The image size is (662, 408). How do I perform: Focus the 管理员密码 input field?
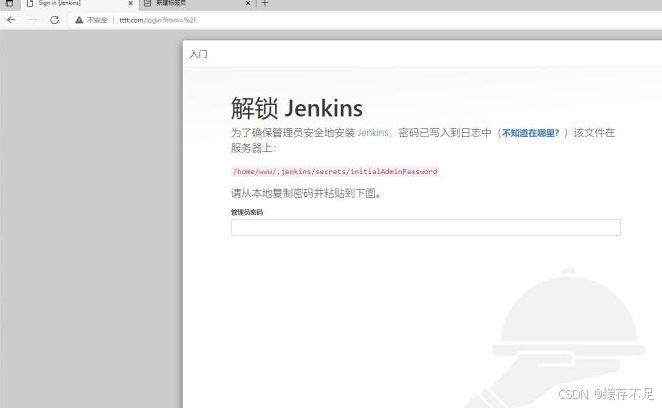point(426,227)
